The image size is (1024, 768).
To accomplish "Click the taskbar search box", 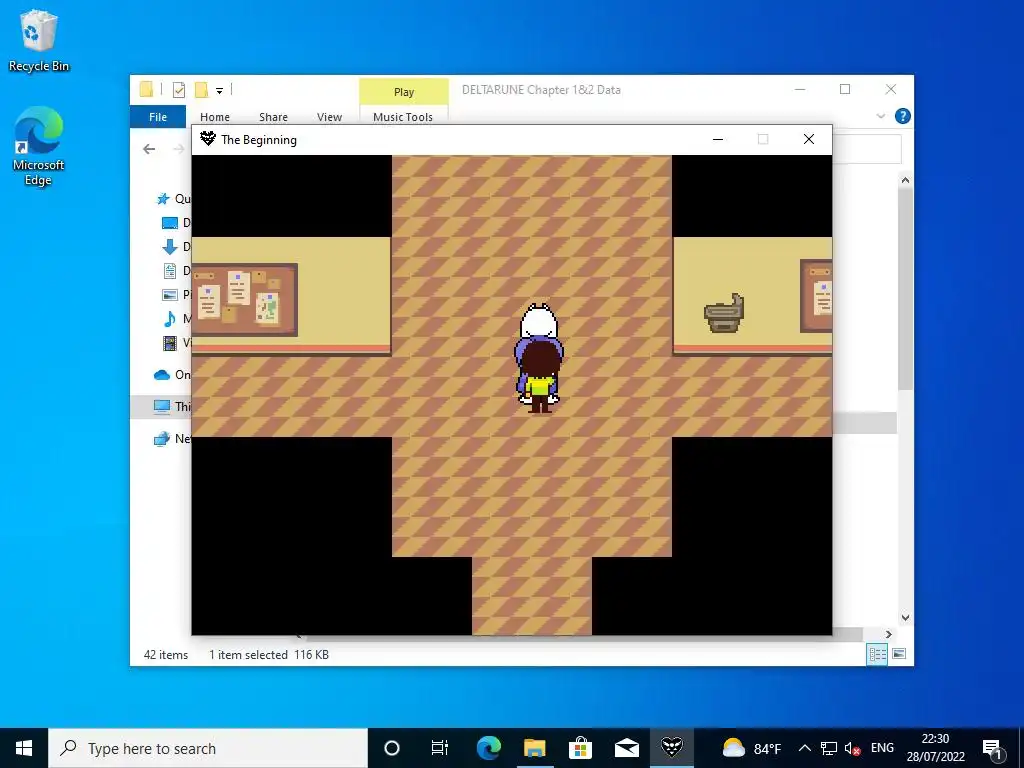I will (x=208, y=748).
